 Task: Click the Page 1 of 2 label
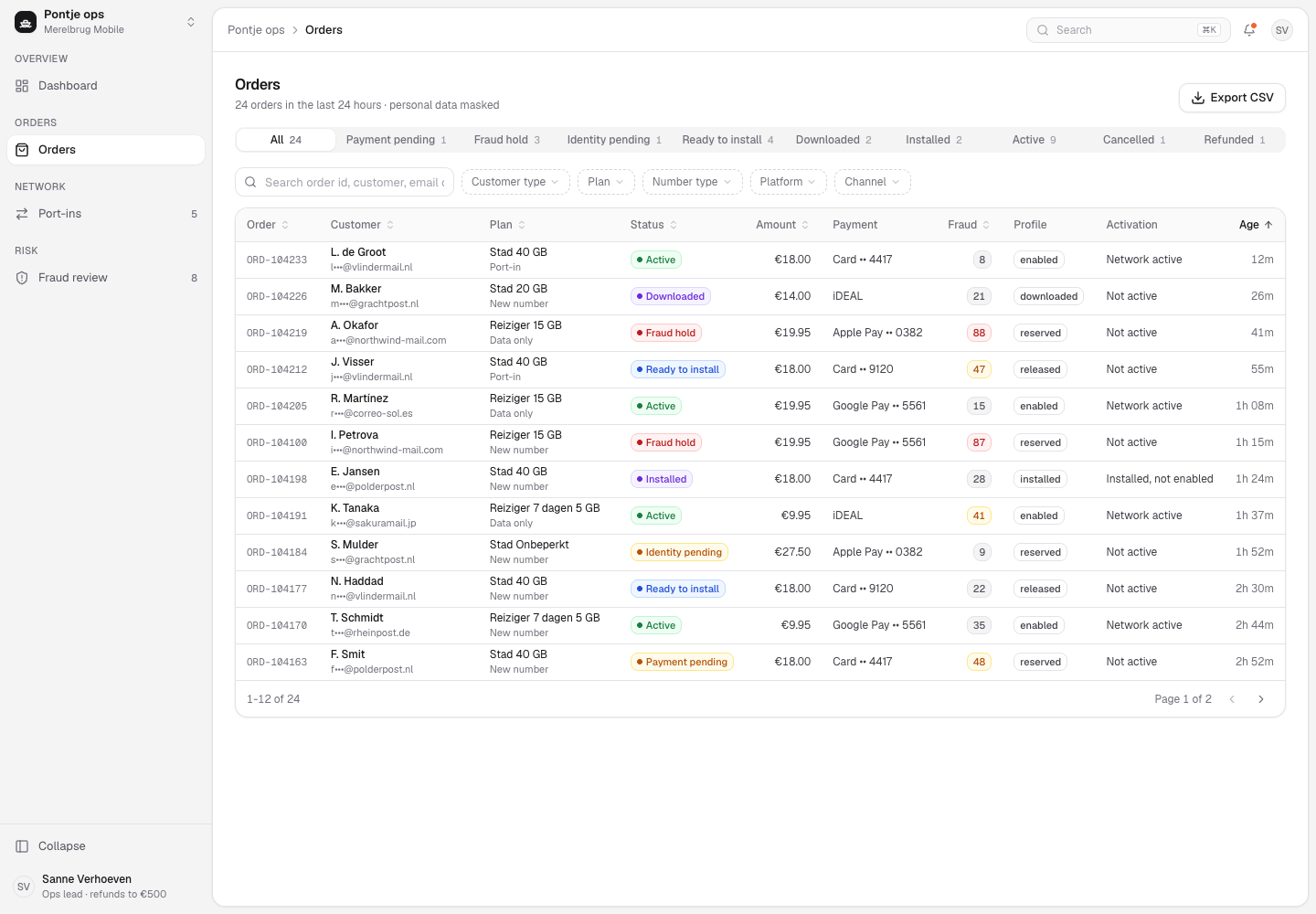[1183, 699]
